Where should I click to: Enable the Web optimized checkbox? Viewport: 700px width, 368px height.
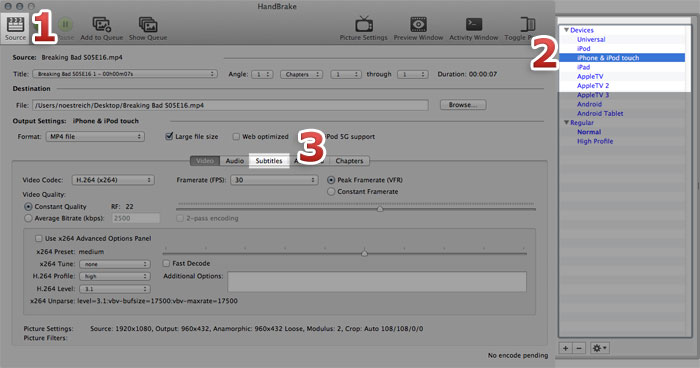coord(236,137)
